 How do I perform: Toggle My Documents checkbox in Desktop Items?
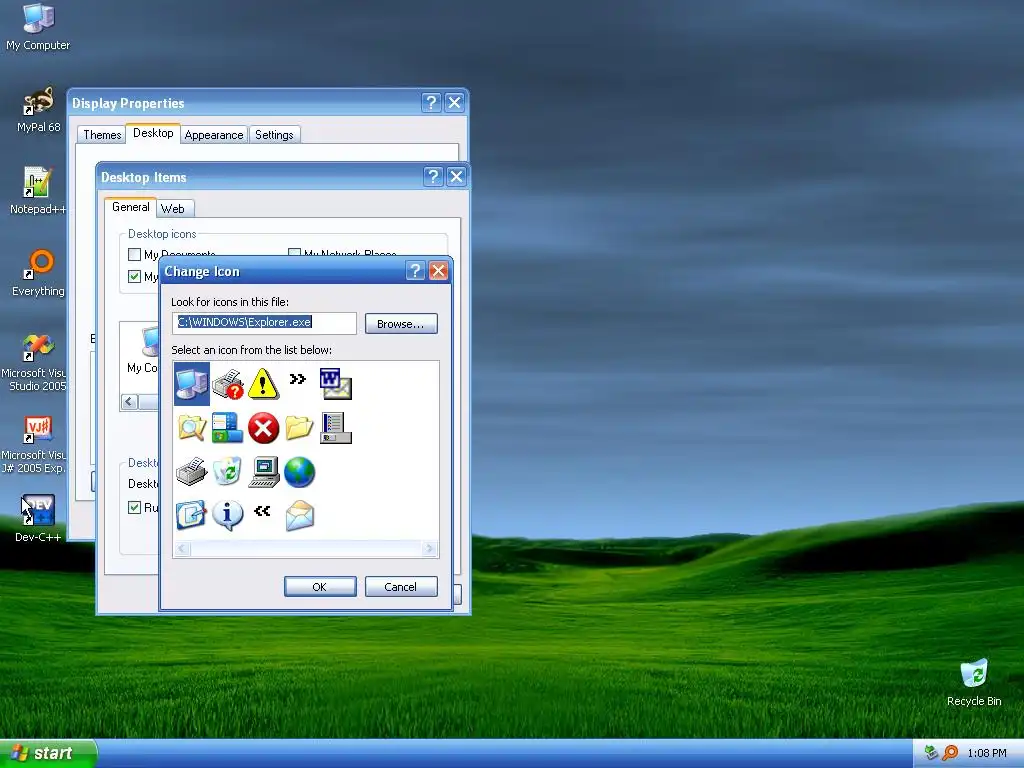coord(135,255)
